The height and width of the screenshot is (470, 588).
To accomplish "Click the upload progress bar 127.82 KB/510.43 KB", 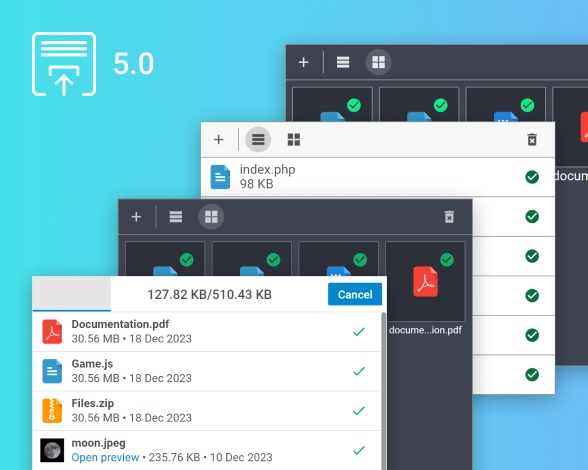I will [x=209, y=294].
